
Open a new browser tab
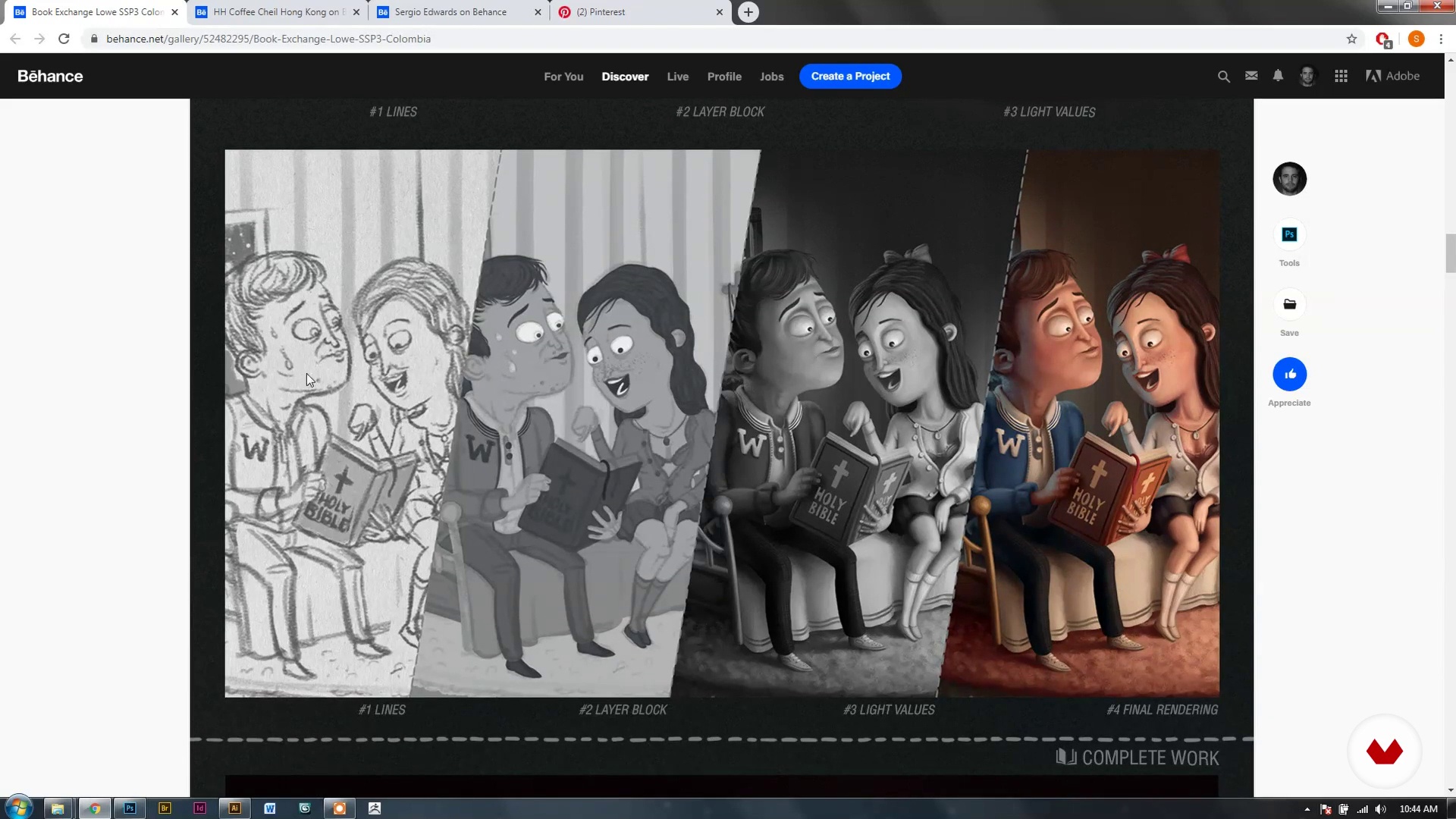pyautogui.click(x=748, y=12)
